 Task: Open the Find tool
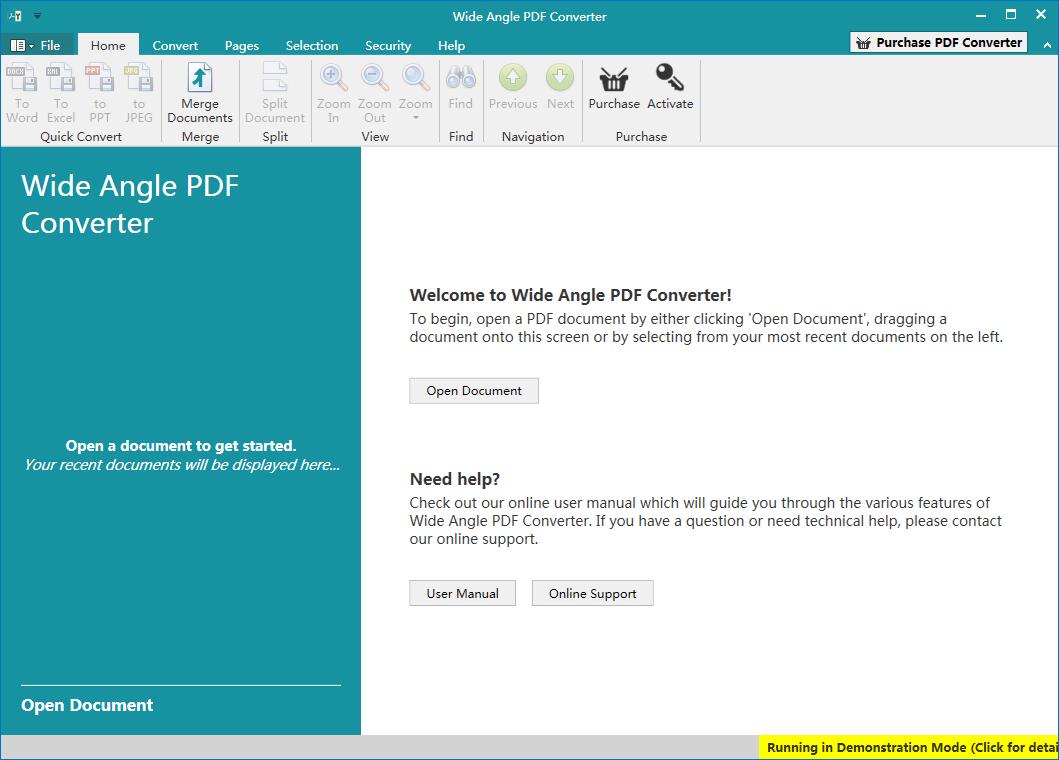[x=459, y=77]
